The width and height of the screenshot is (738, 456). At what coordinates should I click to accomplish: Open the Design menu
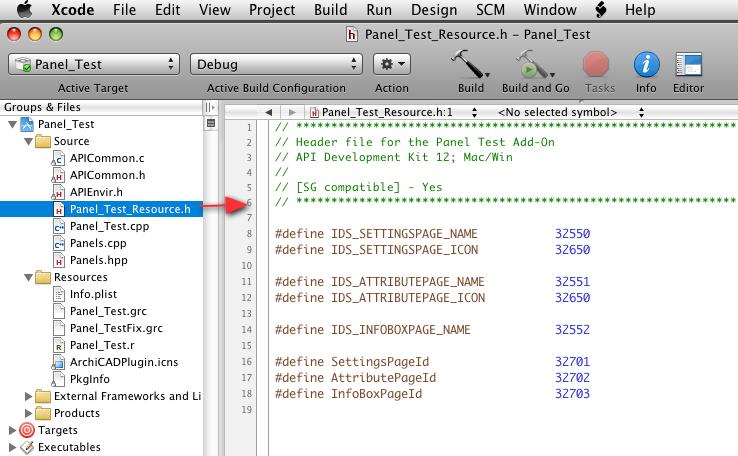434,10
